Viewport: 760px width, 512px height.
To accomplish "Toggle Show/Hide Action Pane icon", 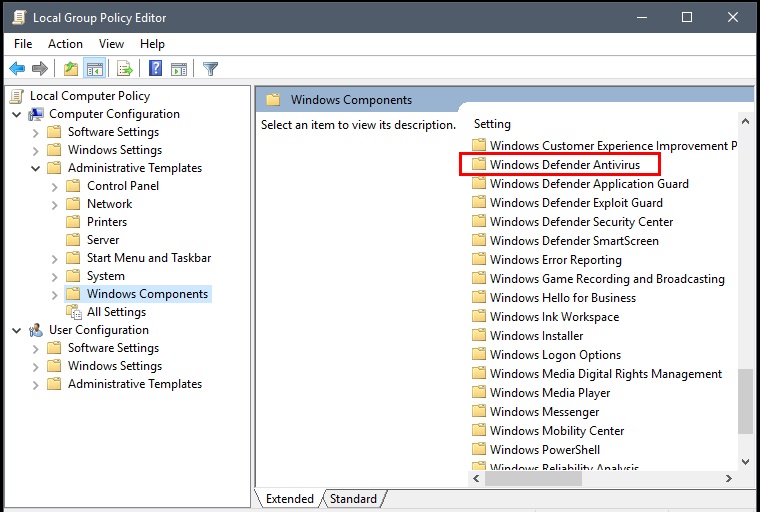I will click(179, 68).
